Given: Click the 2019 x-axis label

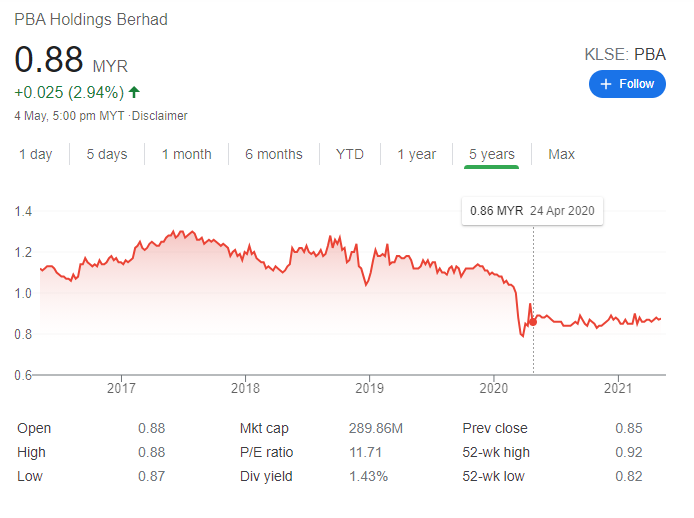Looking at the screenshot, I should pos(370,388).
